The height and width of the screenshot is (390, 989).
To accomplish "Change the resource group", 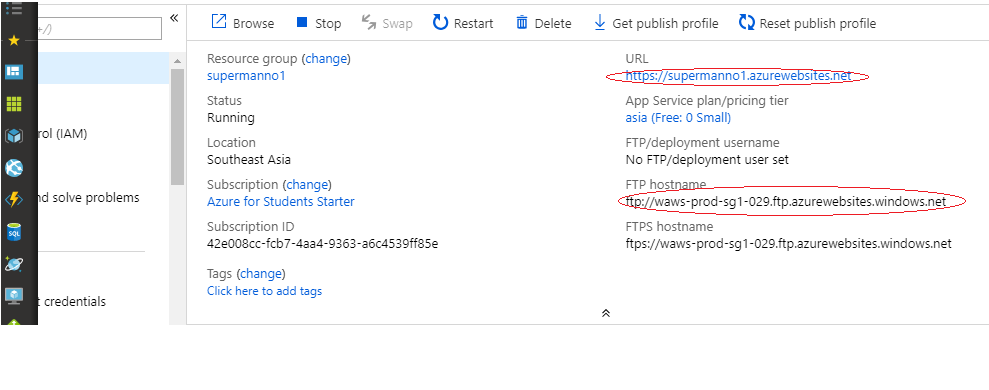I will point(326,59).
